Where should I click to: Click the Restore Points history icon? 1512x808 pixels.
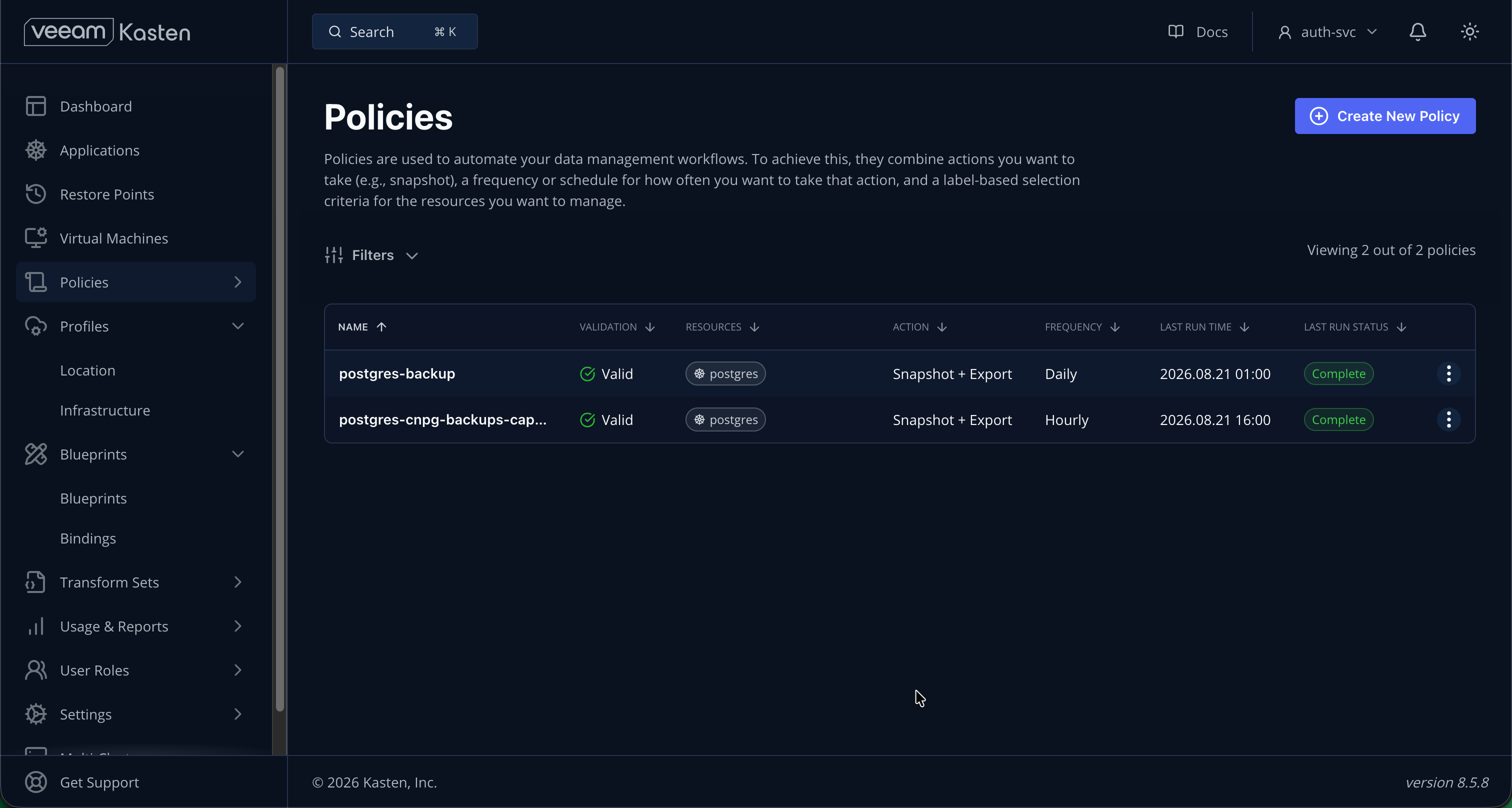[x=36, y=194]
